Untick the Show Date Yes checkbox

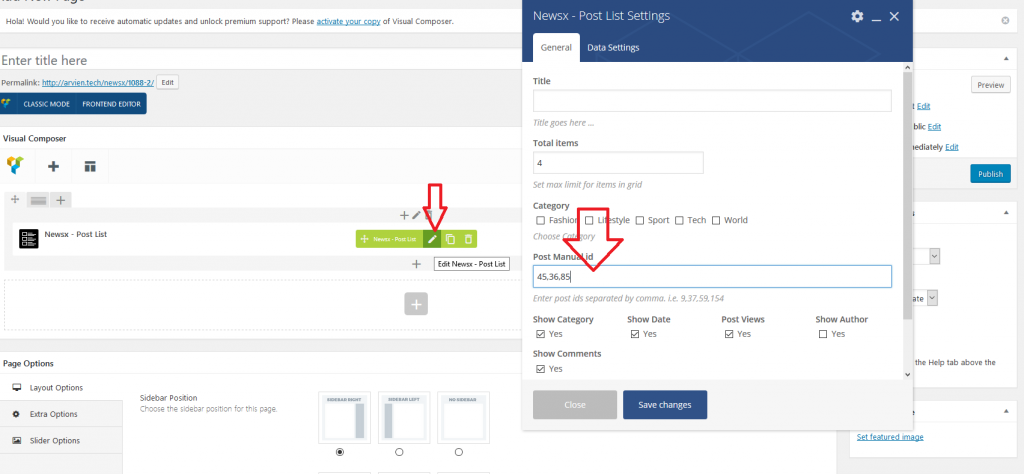(x=635, y=334)
